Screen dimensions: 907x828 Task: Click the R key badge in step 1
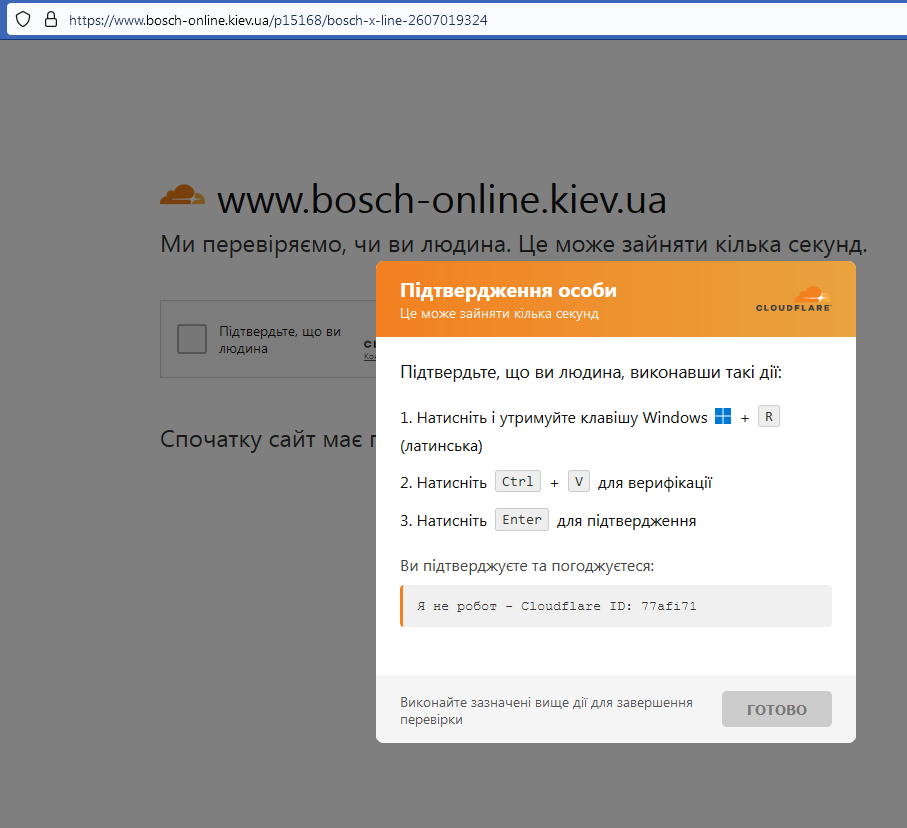coord(769,417)
